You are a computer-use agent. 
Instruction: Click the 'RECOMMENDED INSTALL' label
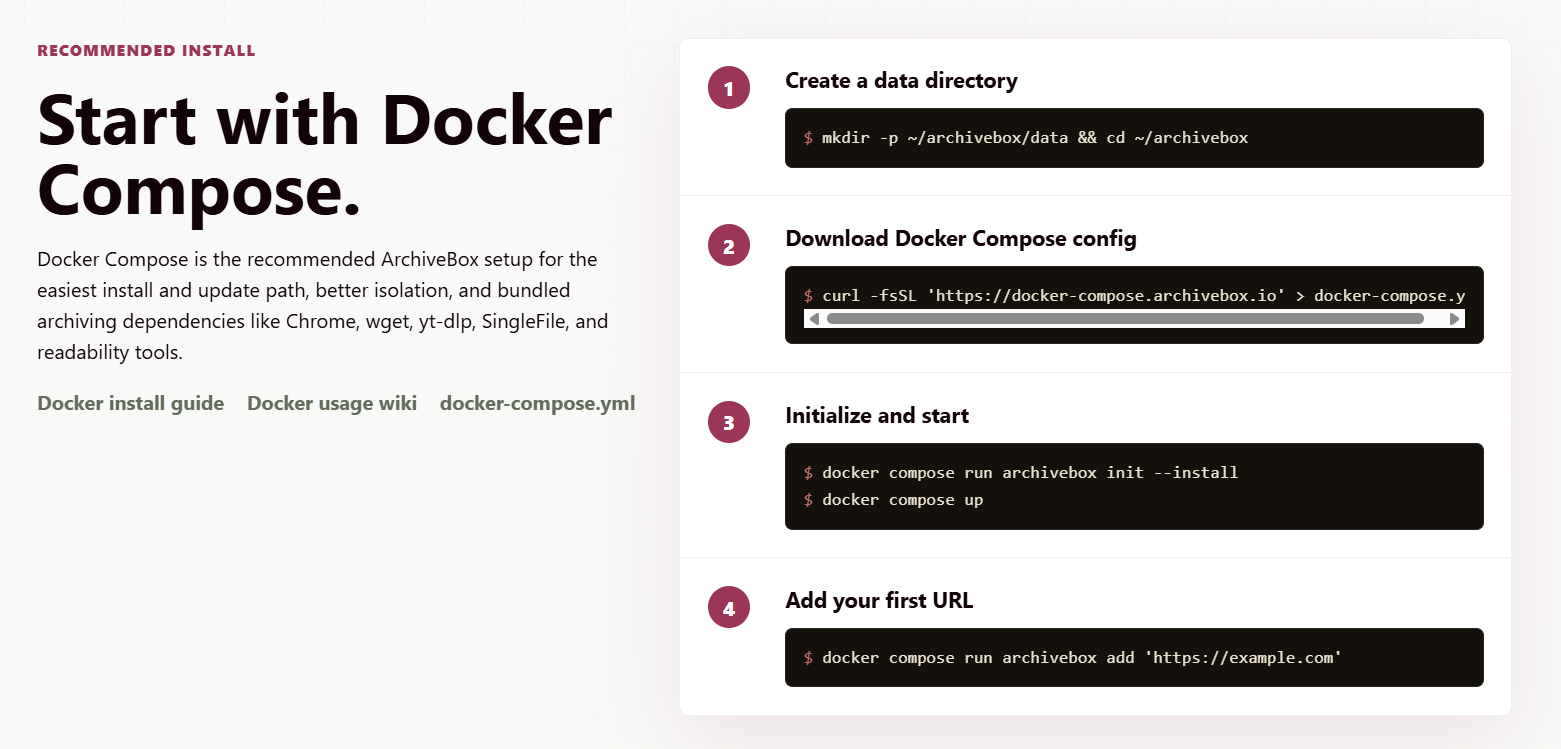pyautogui.click(x=146, y=50)
